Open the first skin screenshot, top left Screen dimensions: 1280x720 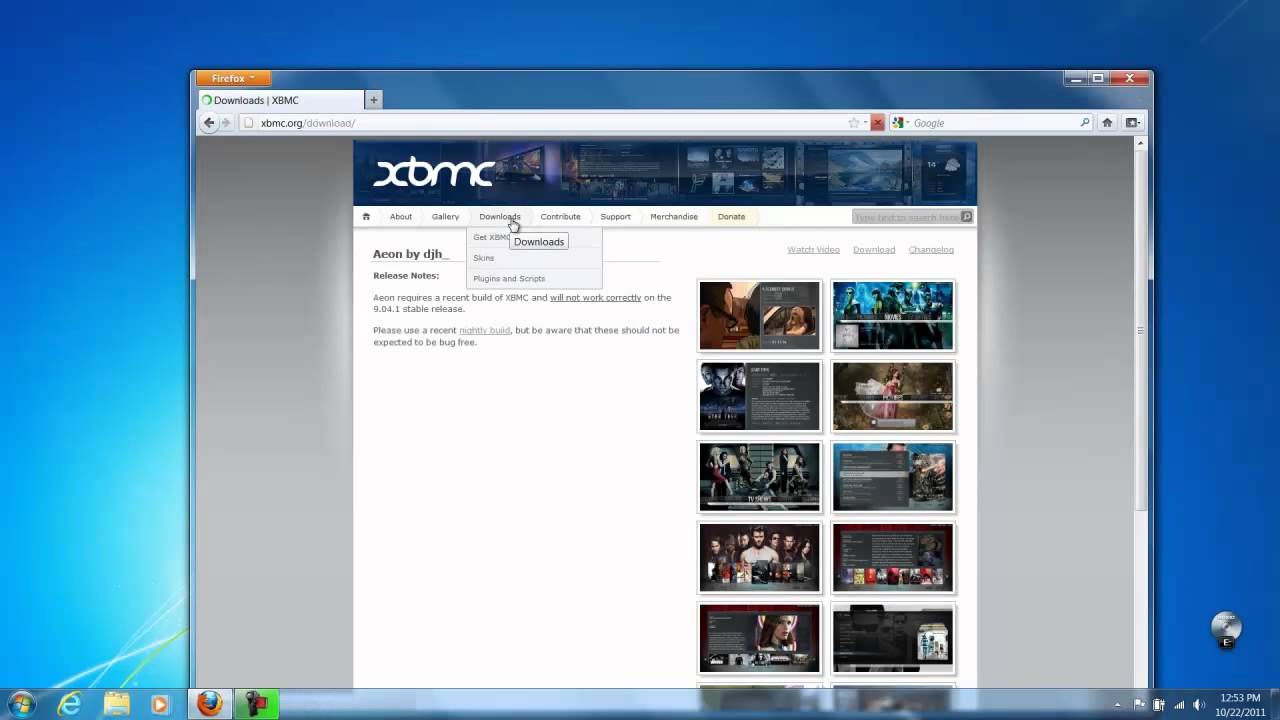759,316
